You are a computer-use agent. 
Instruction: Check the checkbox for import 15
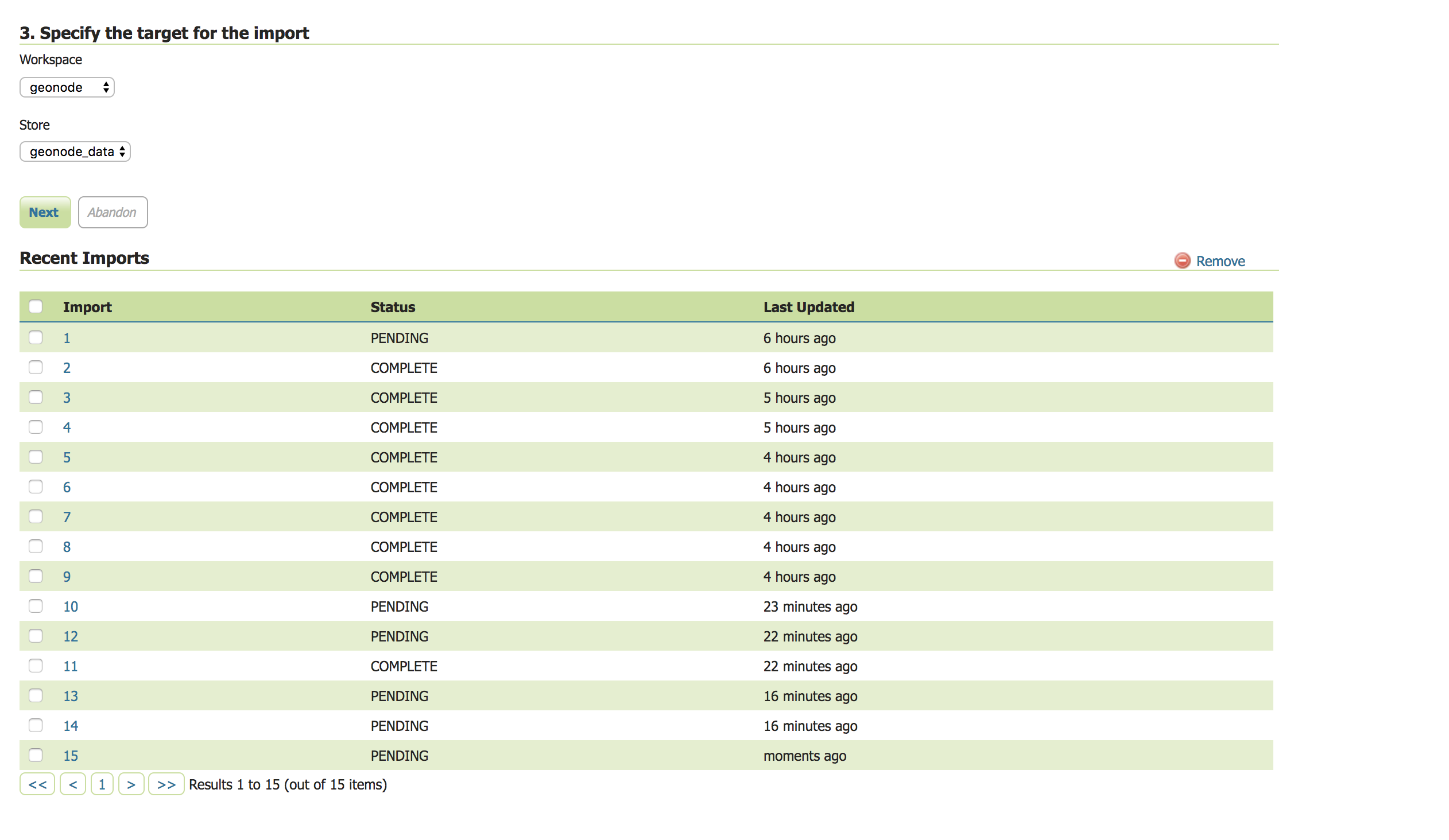click(x=36, y=755)
